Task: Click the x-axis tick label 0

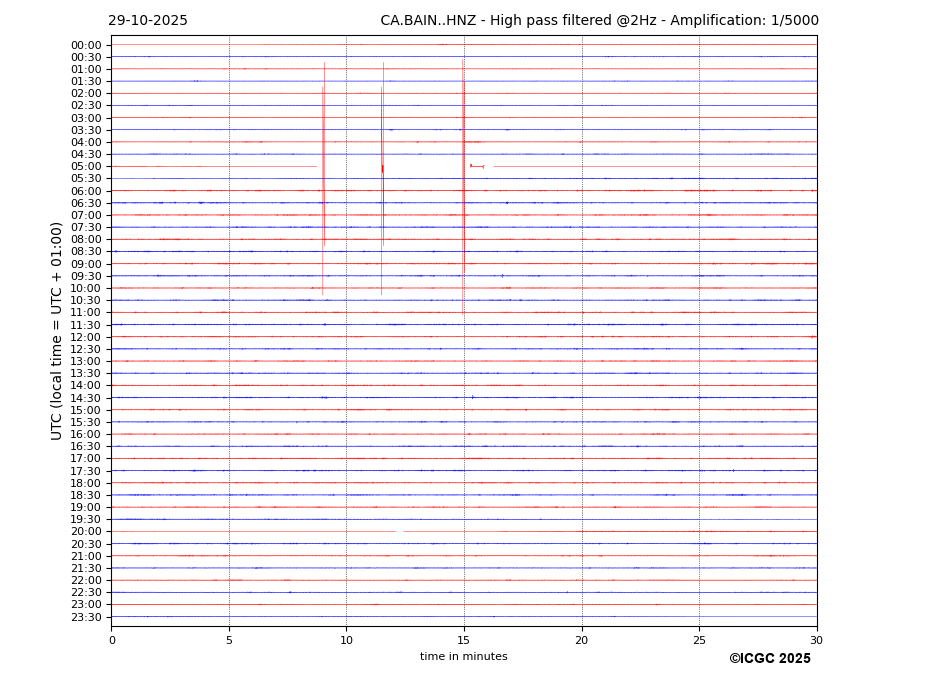Action: tap(112, 640)
